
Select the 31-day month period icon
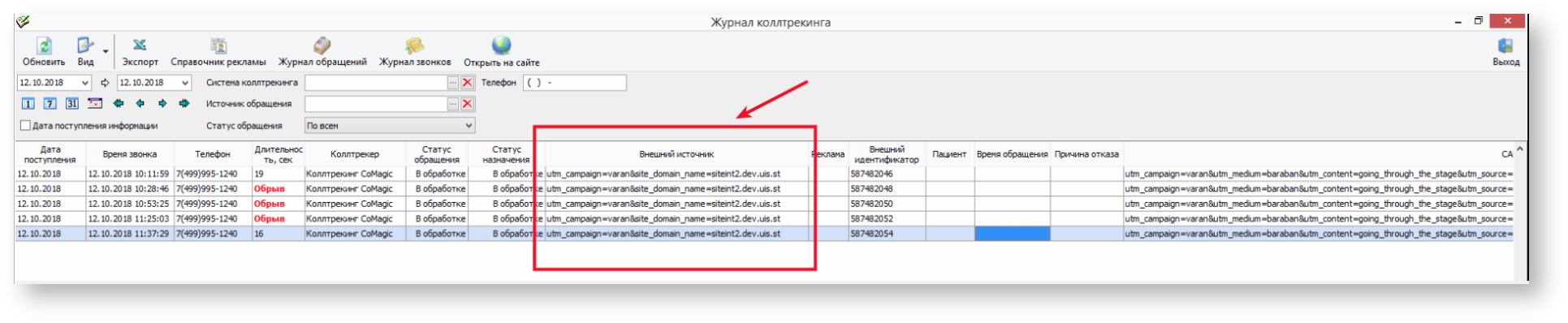pos(72,104)
